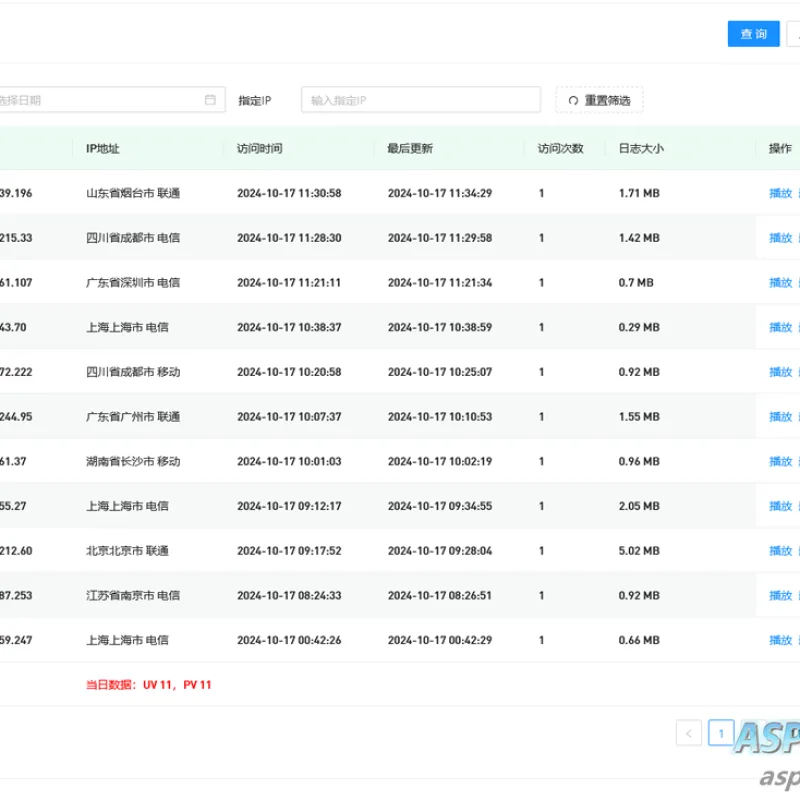Click the 0.7 MB log size cell
The image size is (800, 800).
(636, 283)
